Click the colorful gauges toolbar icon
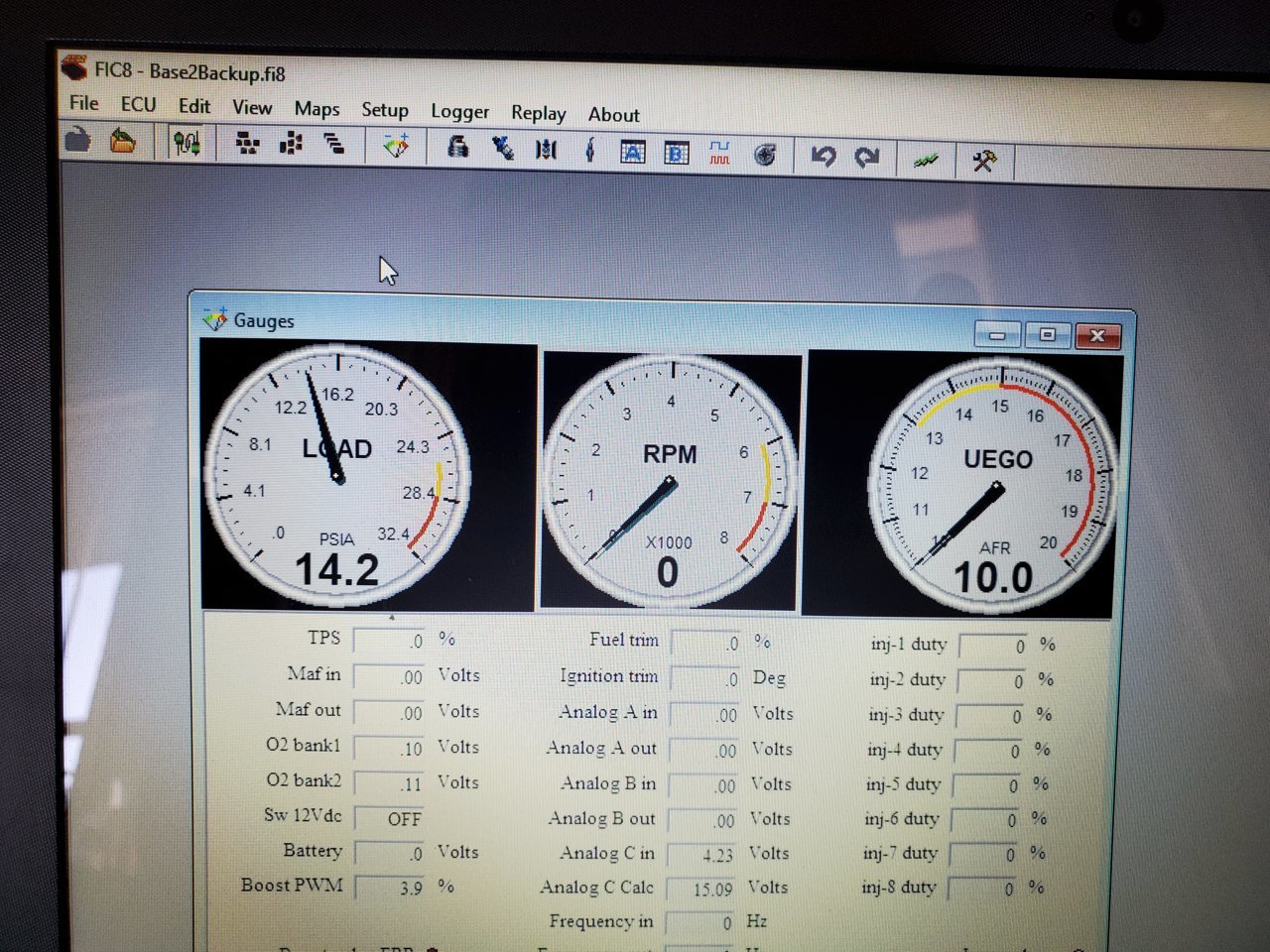This screenshot has width=1270, height=952. [x=396, y=147]
